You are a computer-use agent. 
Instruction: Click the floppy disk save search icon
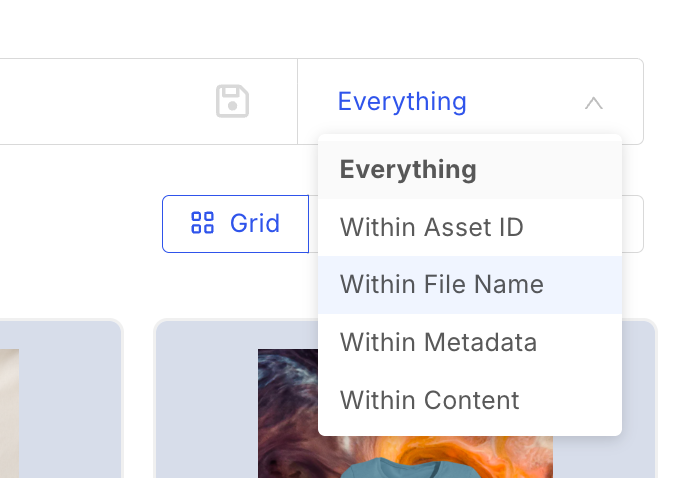232,102
